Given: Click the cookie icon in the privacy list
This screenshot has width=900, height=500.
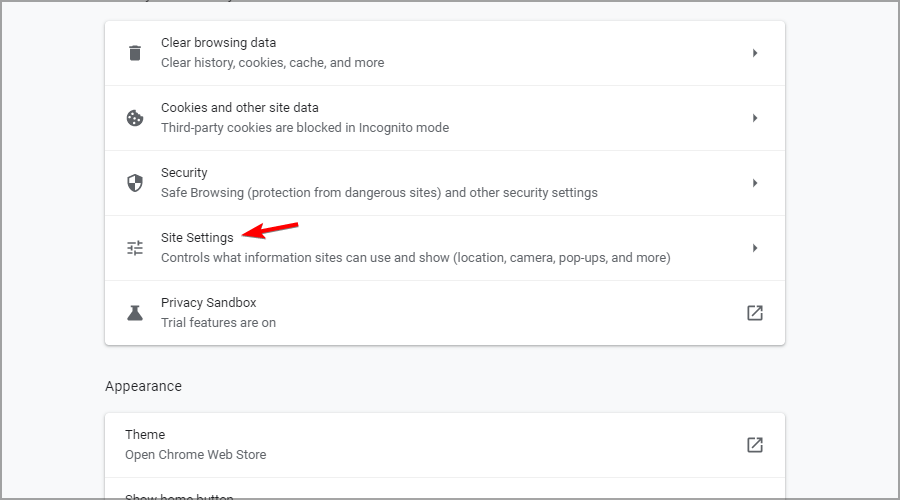Looking at the screenshot, I should click(135, 118).
